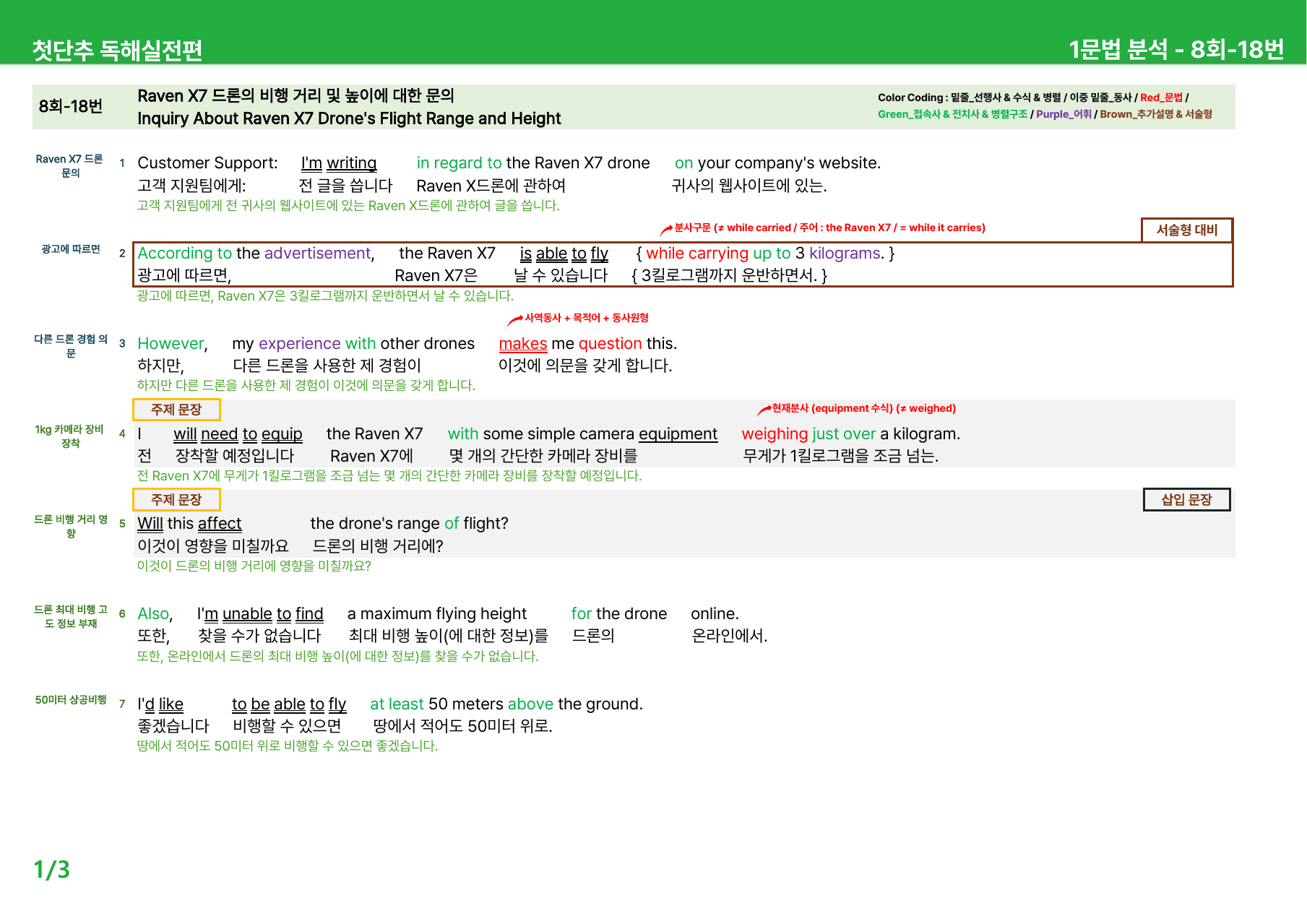
Task: Click the legend entry 'Red_문법'
Action: coord(1161,98)
